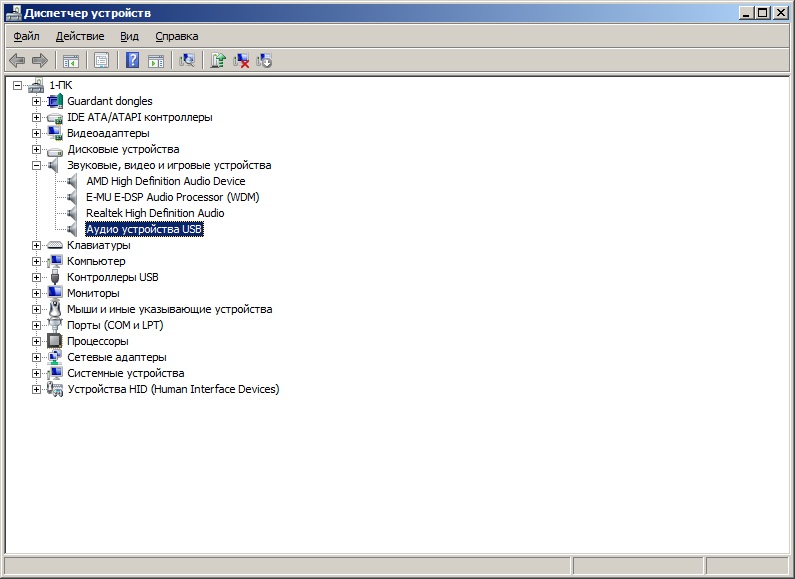795x579 pixels.
Task: Open the Файл menu
Action: pyautogui.click(x=26, y=36)
